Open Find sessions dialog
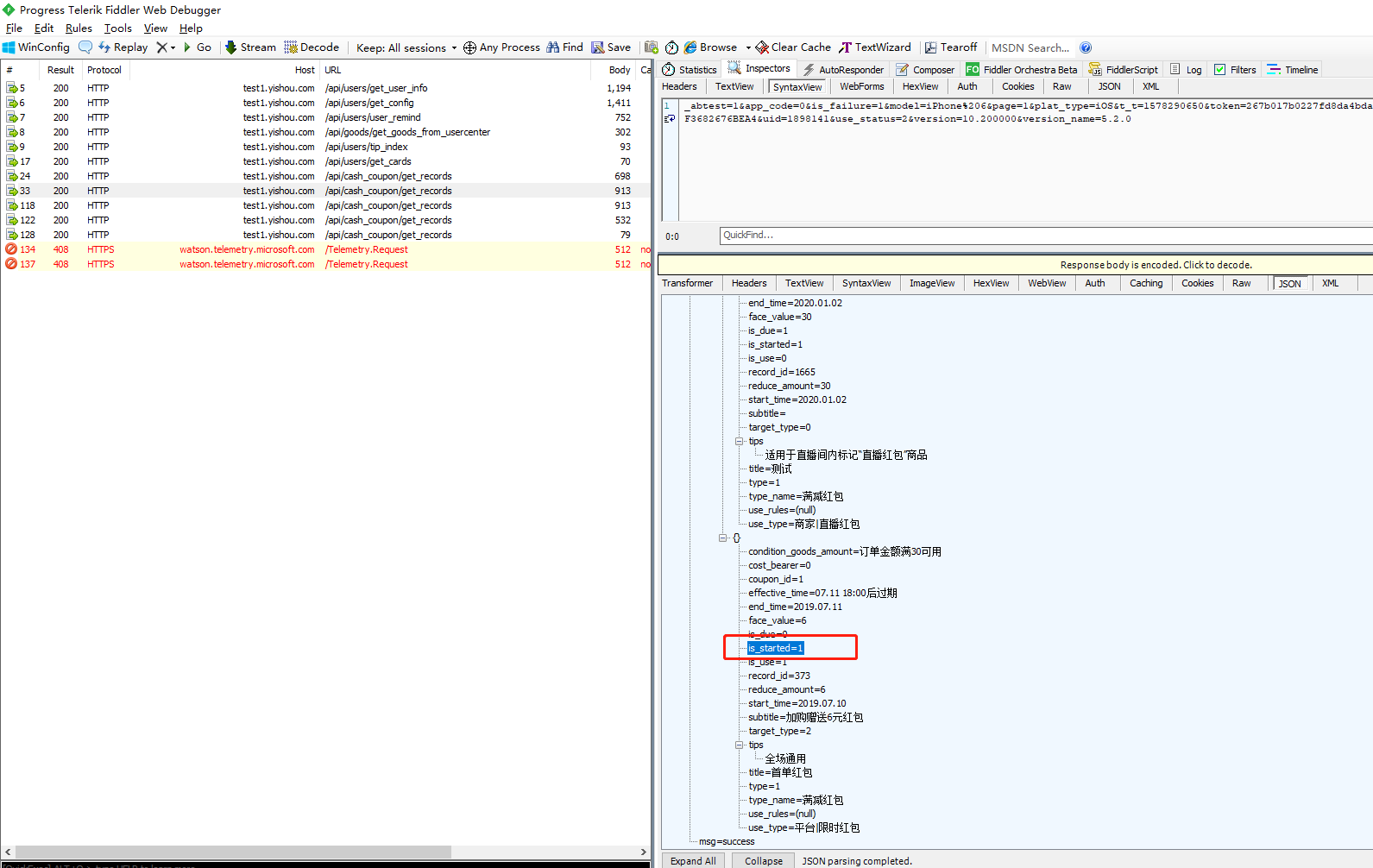Viewport: 1373px width, 868px height. 565,47
